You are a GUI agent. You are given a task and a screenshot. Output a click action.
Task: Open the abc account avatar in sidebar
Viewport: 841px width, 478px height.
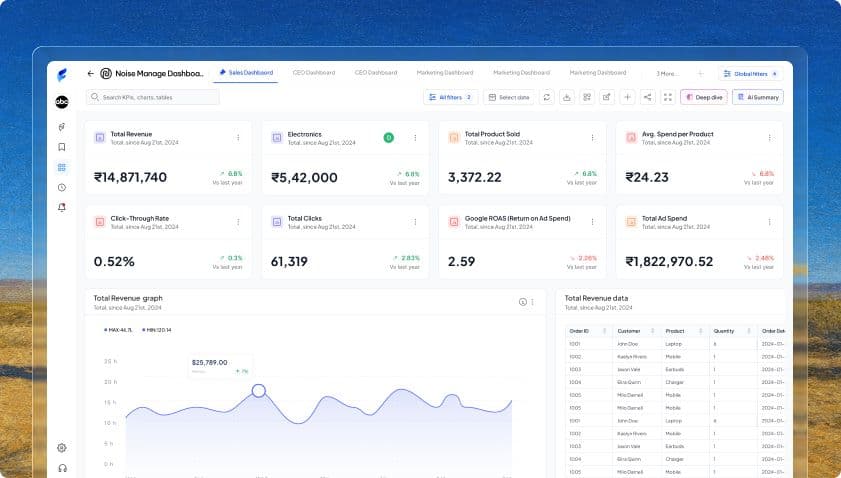(62, 101)
